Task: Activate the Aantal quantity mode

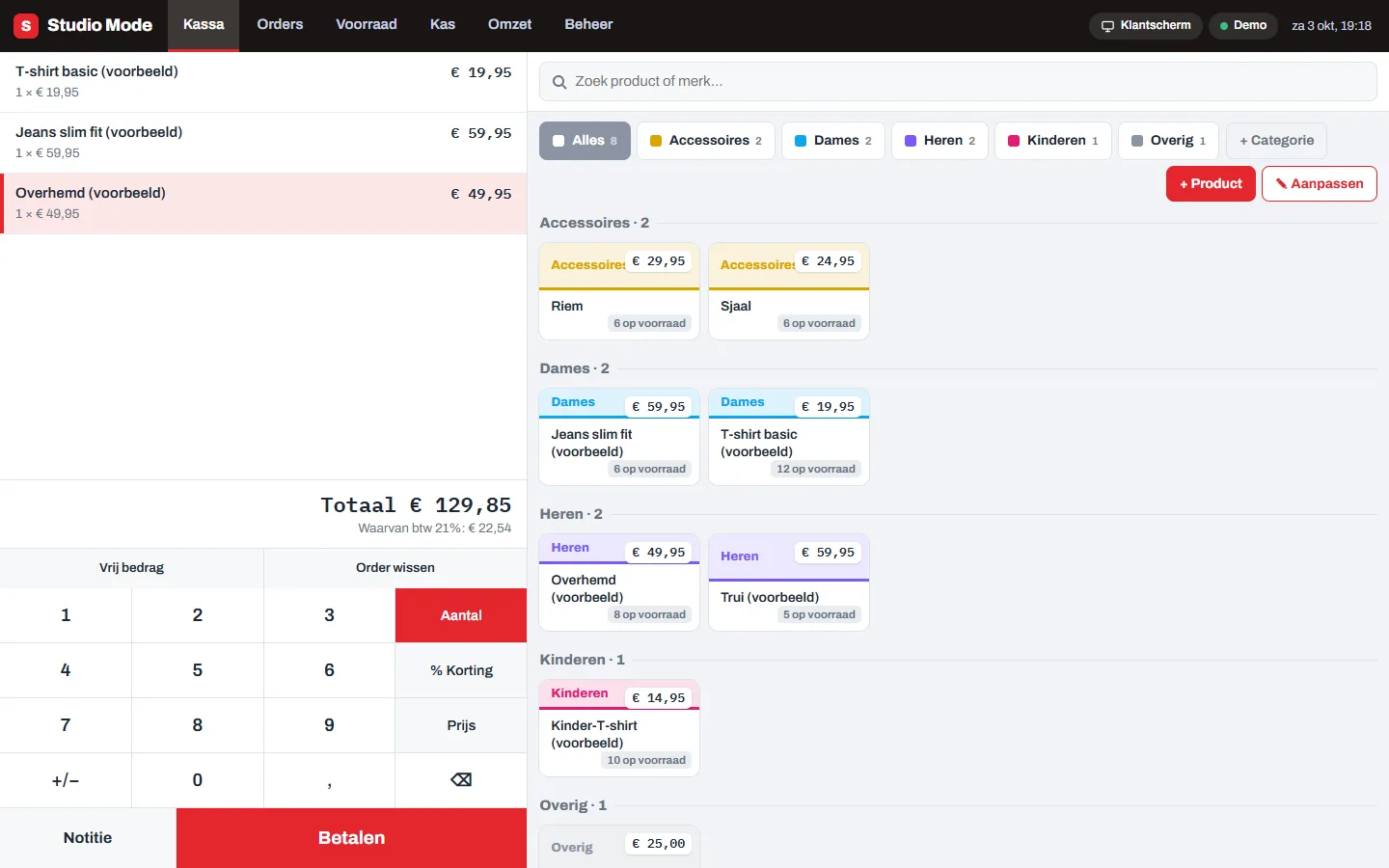Action: (461, 615)
